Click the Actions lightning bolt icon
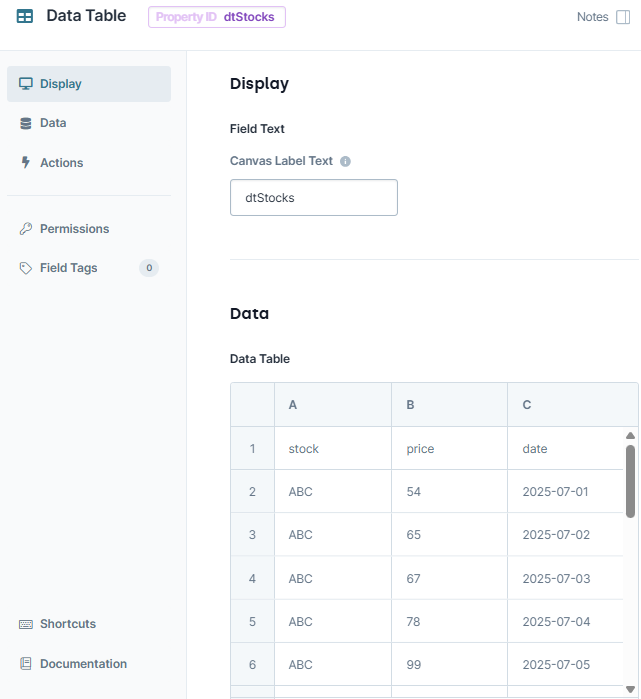Screen dimensions: 641x699 (x=26, y=163)
